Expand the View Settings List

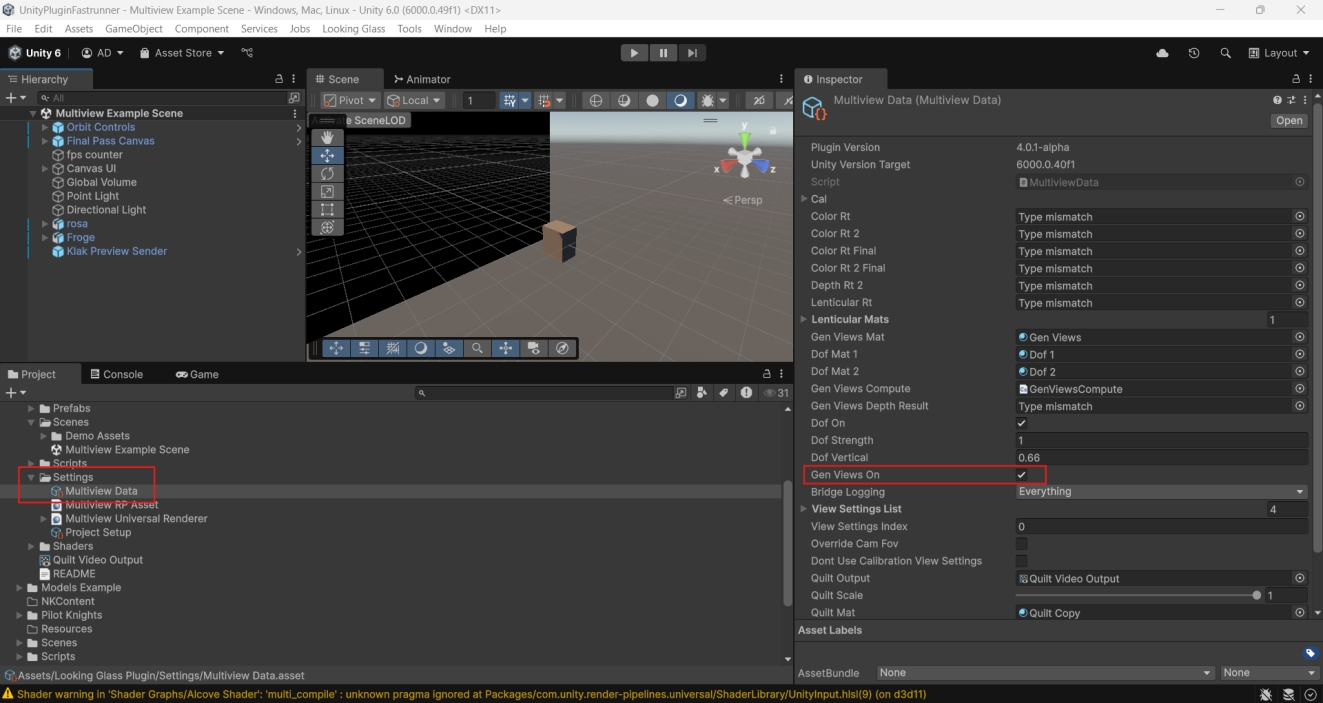coord(804,509)
